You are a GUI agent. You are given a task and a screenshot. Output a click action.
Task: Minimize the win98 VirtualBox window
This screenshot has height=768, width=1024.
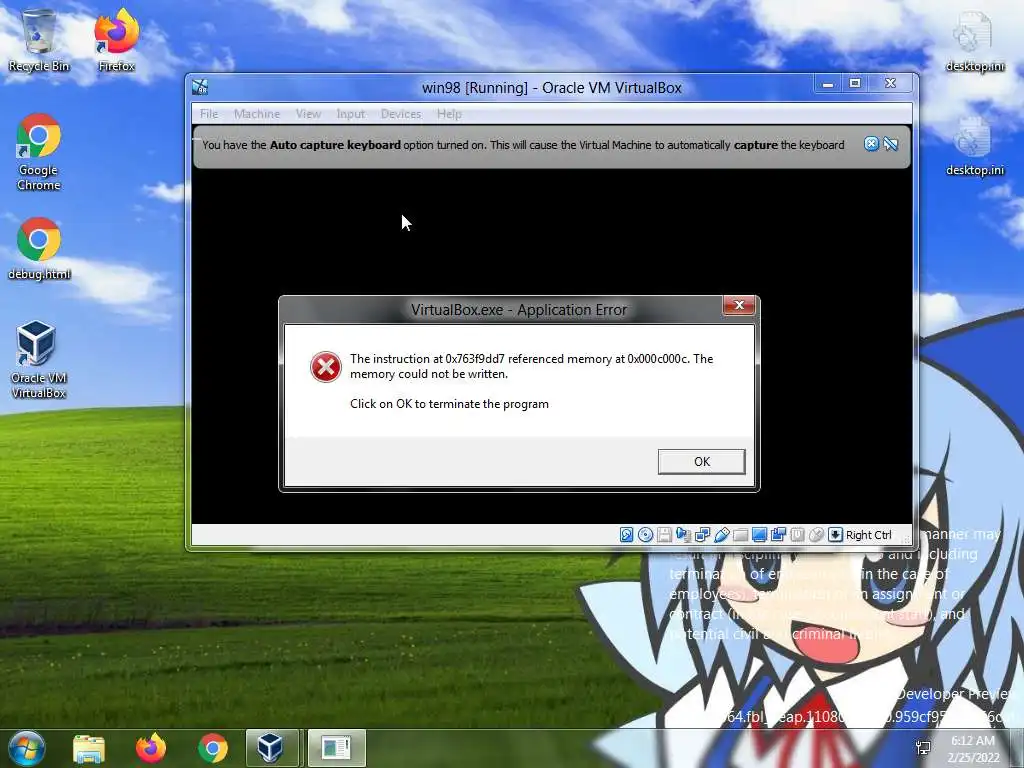(827, 84)
